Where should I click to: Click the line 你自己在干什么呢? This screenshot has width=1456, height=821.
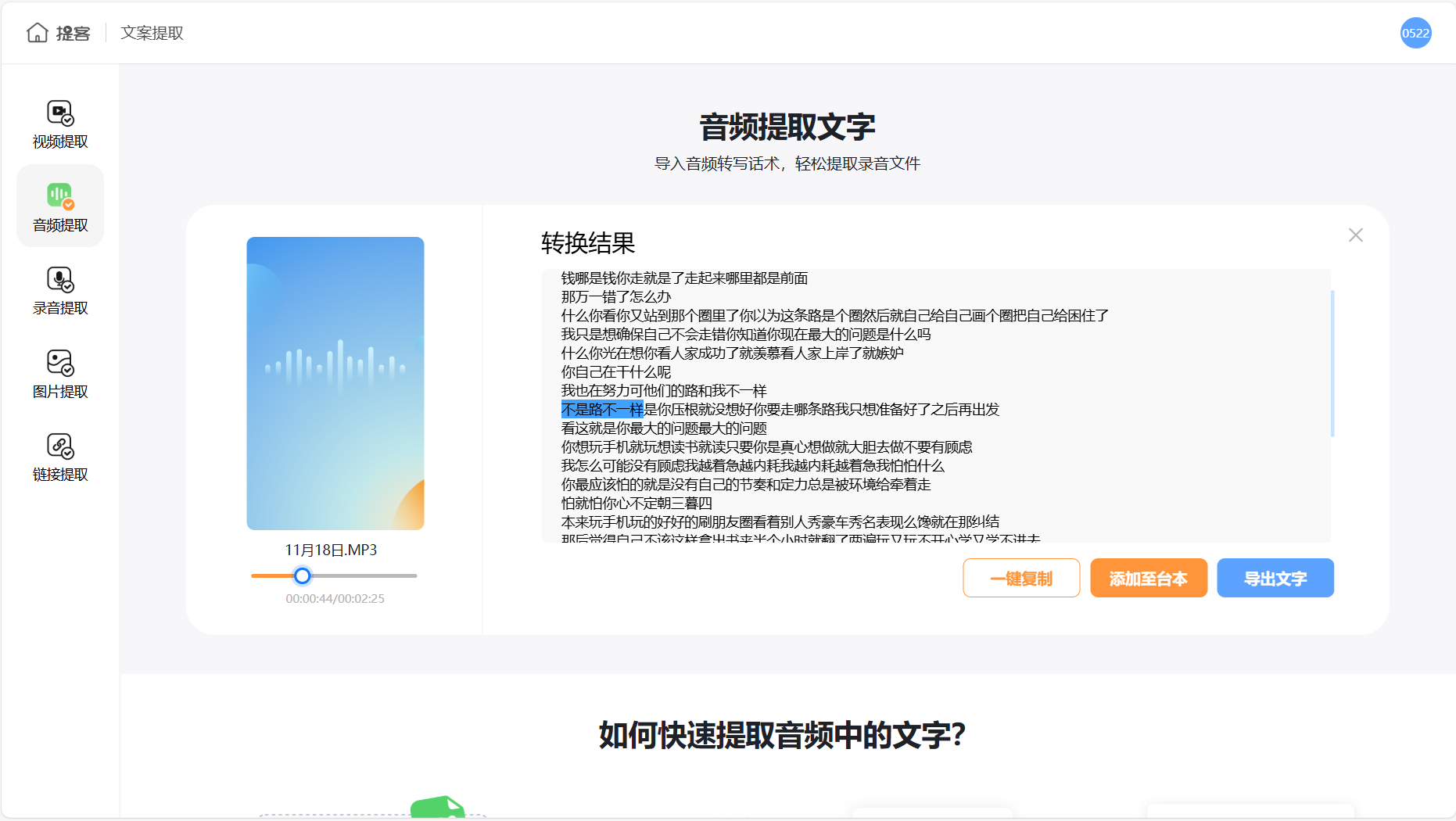click(x=616, y=371)
